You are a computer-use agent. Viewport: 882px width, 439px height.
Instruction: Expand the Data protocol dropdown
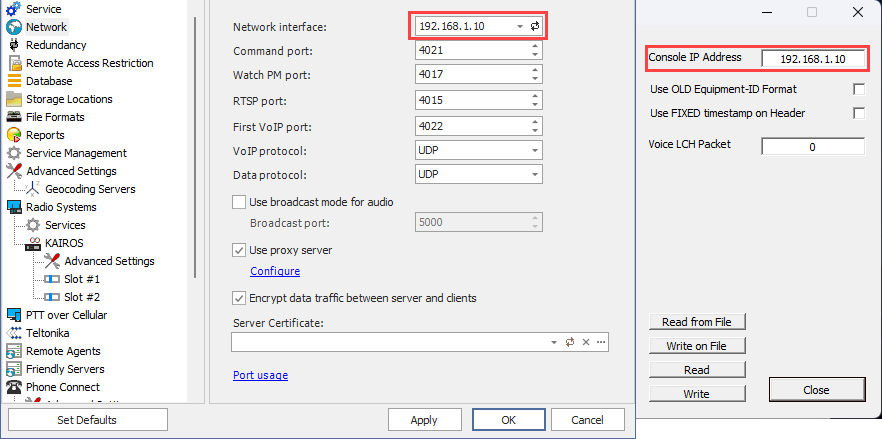tap(535, 174)
